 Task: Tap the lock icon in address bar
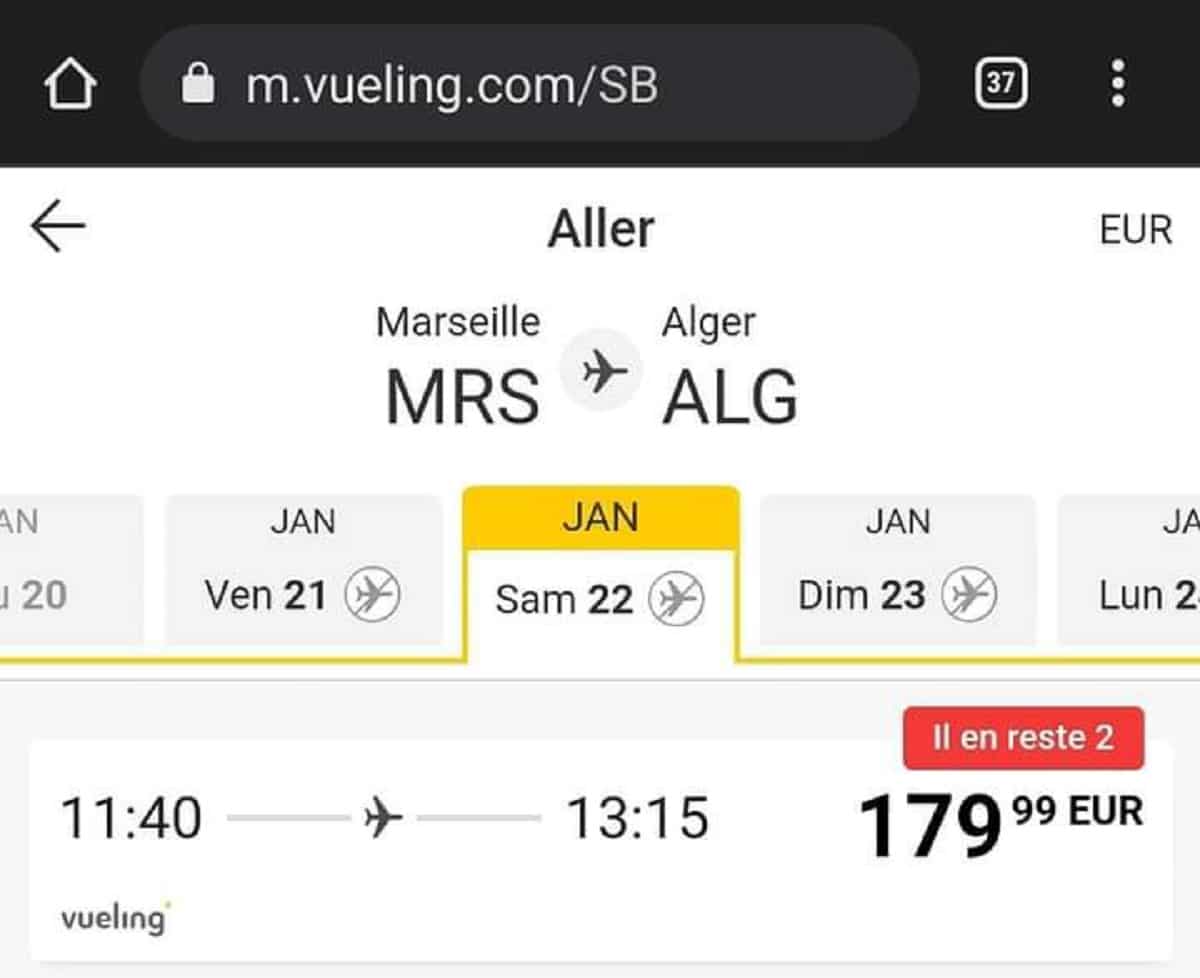tap(198, 85)
